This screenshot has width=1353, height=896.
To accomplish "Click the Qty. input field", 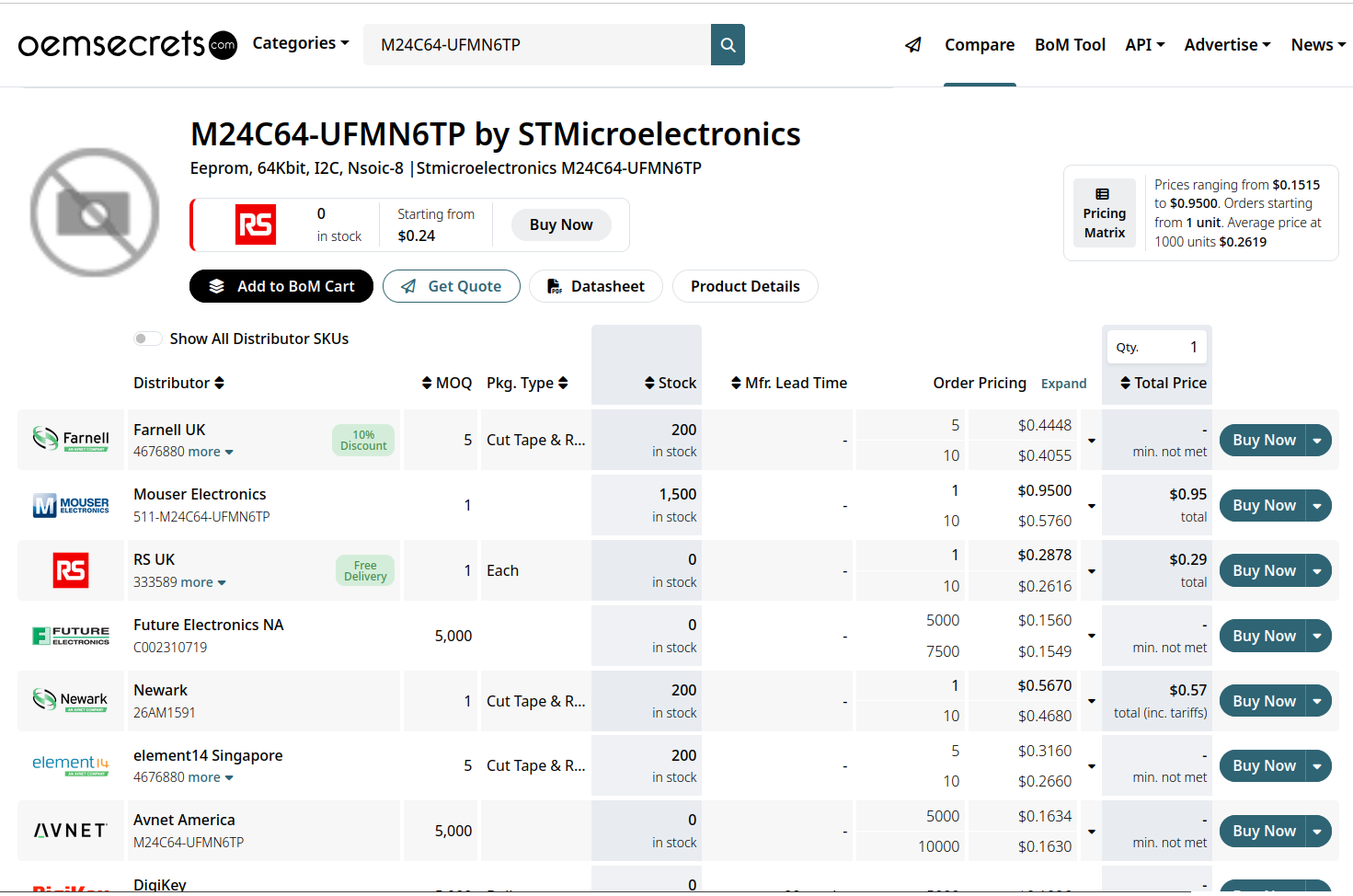I will point(1157,347).
